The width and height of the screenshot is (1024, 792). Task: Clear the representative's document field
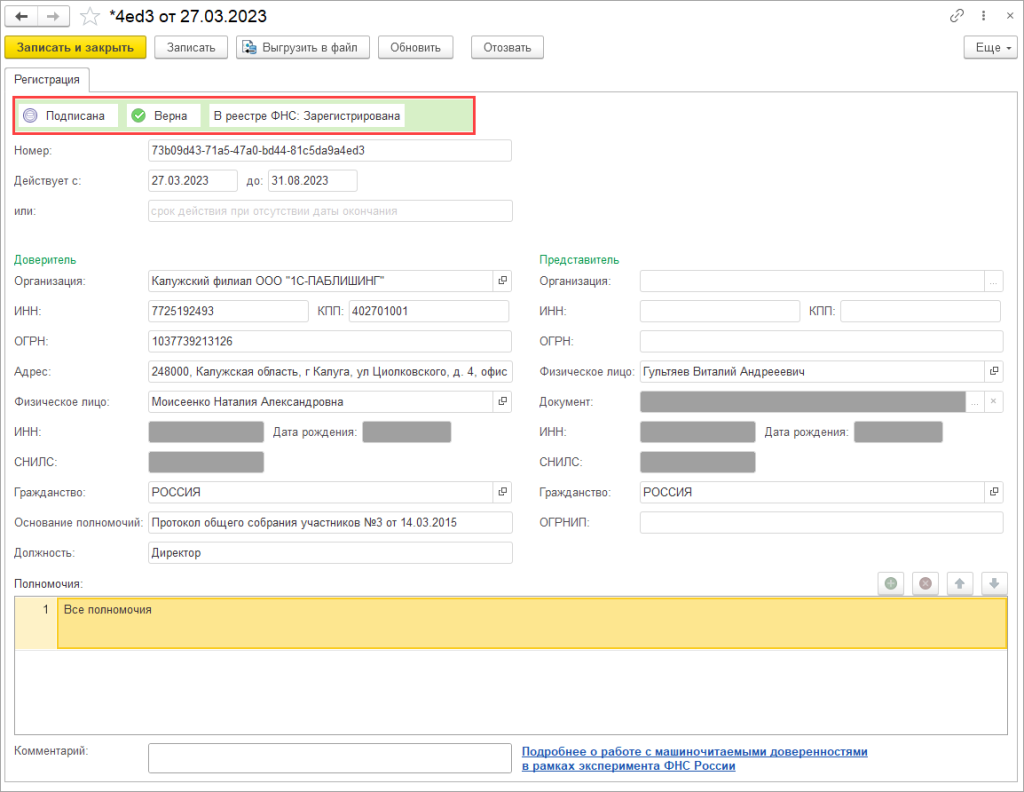pyautogui.click(x=993, y=401)
